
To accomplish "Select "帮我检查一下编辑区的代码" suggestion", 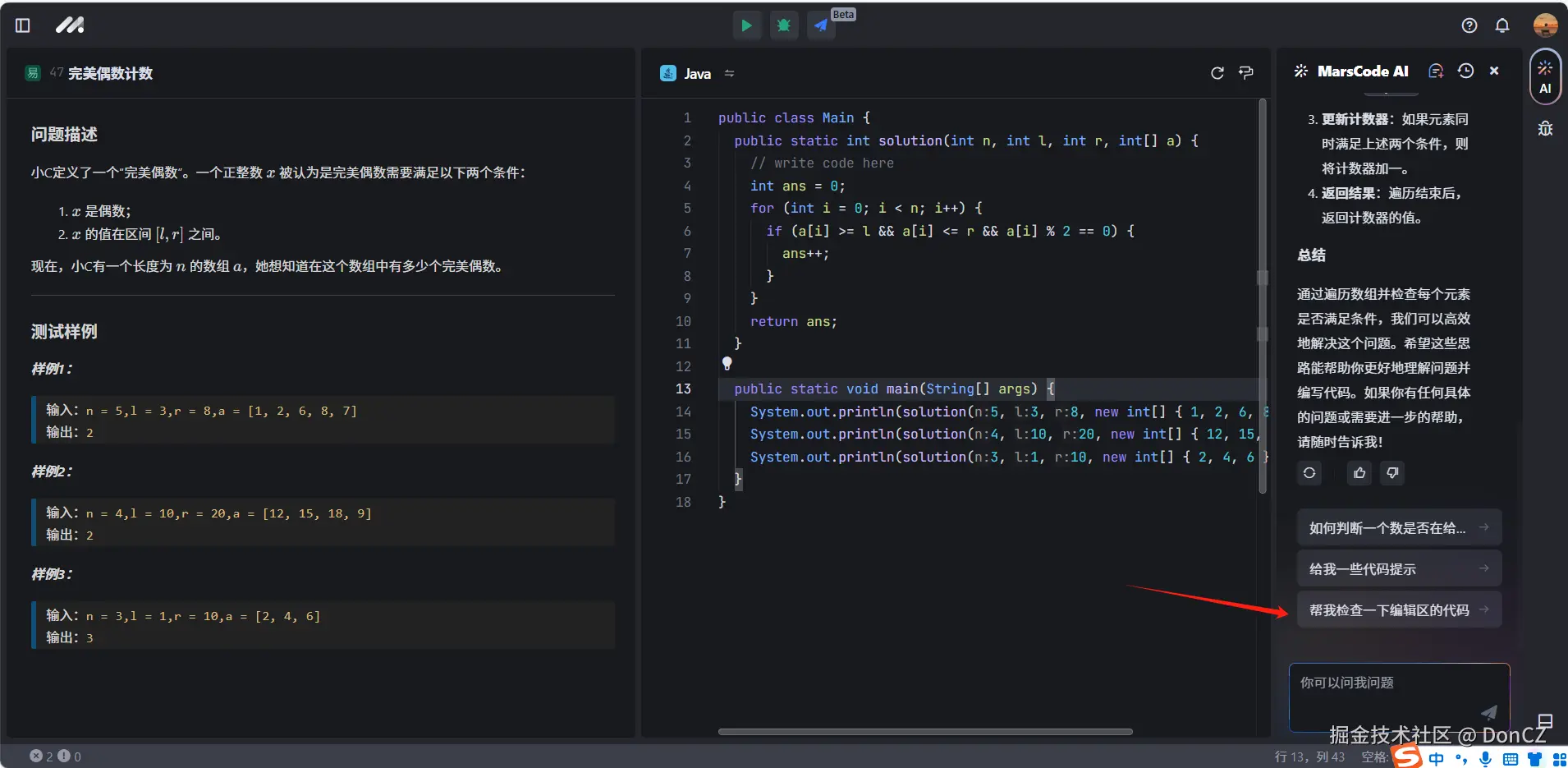I will click(1398, 610).
